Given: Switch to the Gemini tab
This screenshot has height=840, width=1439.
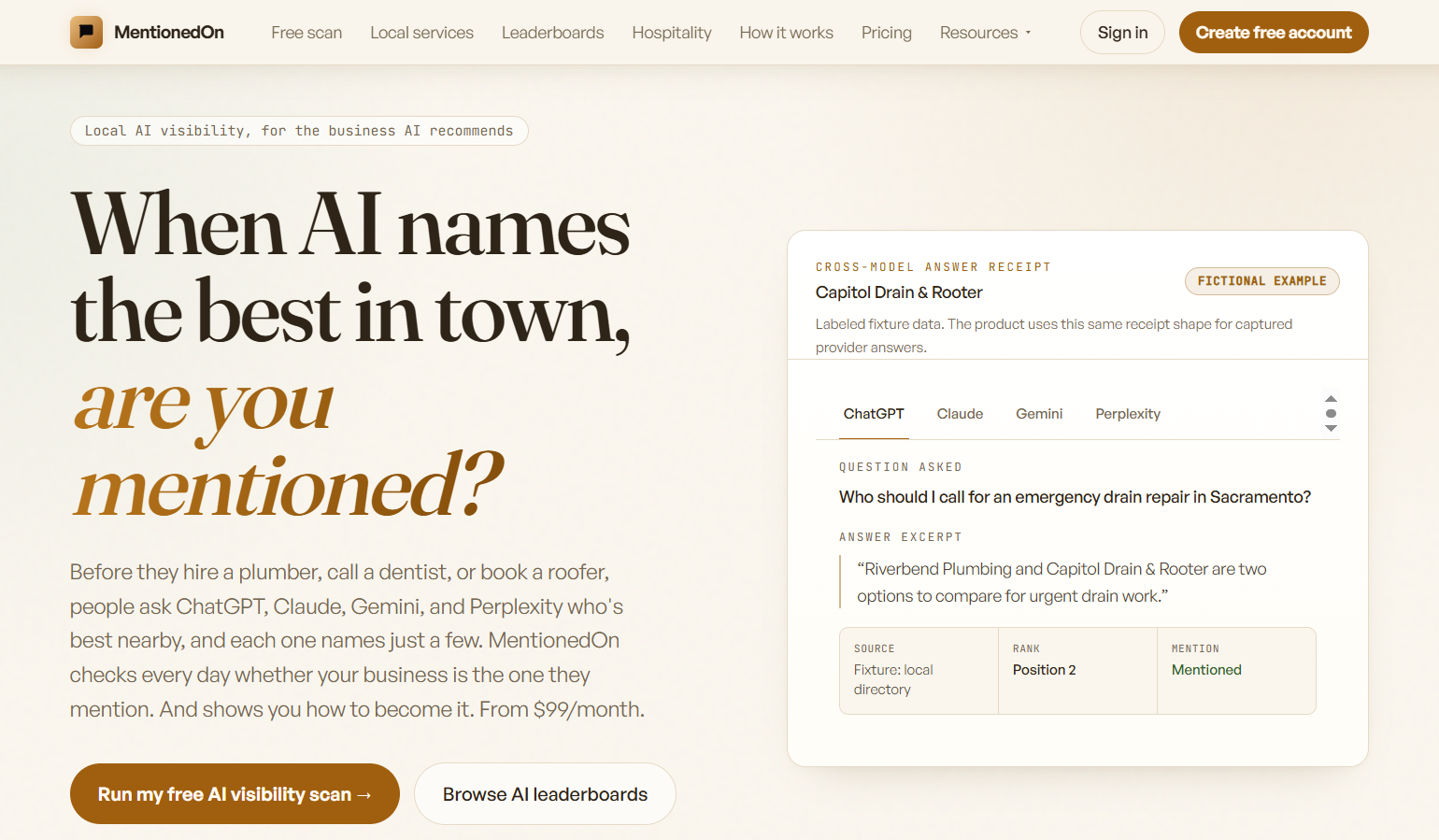Looking at the screenshot, I should coord(1039,414).
